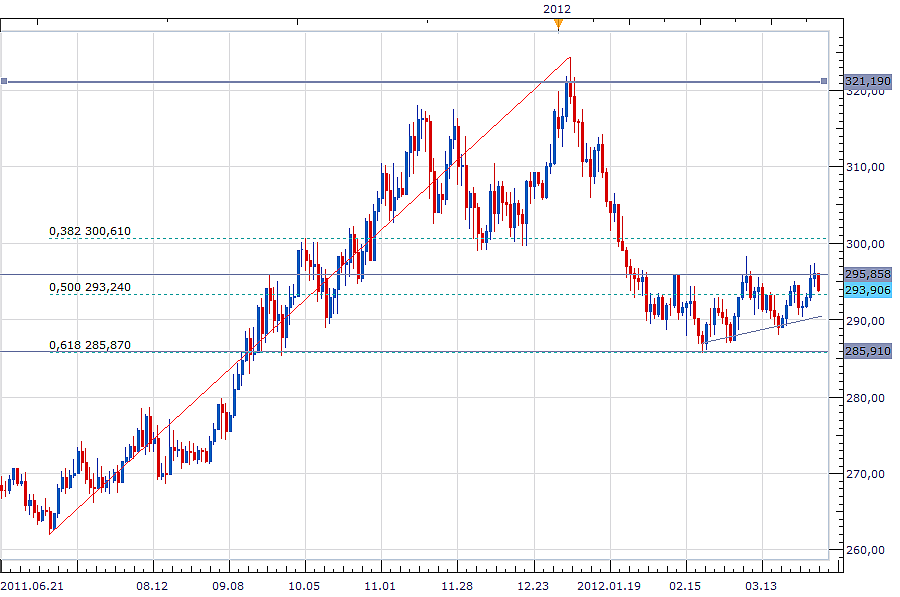Image resolution: width=900 pixels, height=597 pixels.
Task: Select left handle of the 321,190 line
Action: point(4,81)
